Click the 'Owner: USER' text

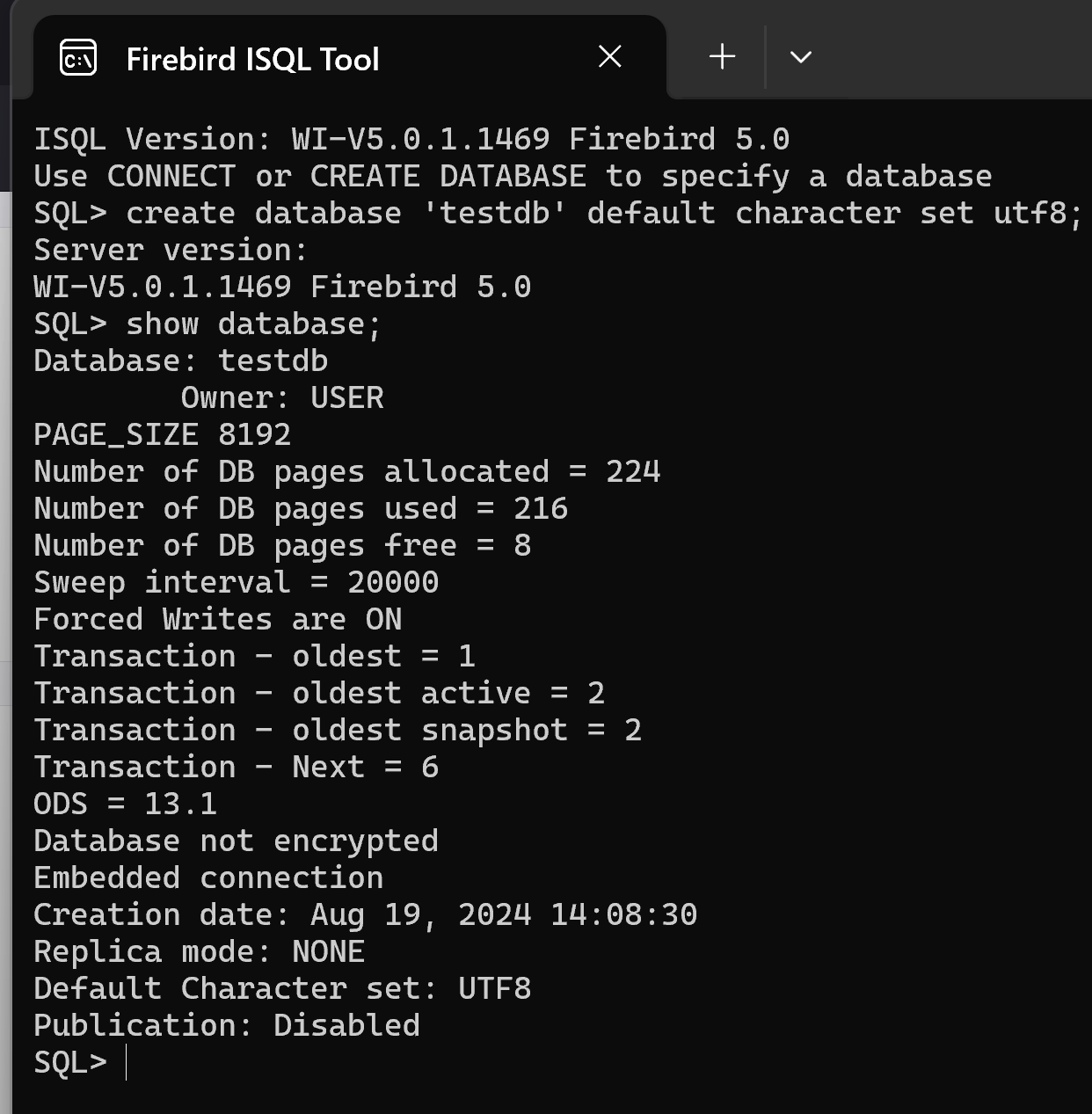[x=282, y=397]
